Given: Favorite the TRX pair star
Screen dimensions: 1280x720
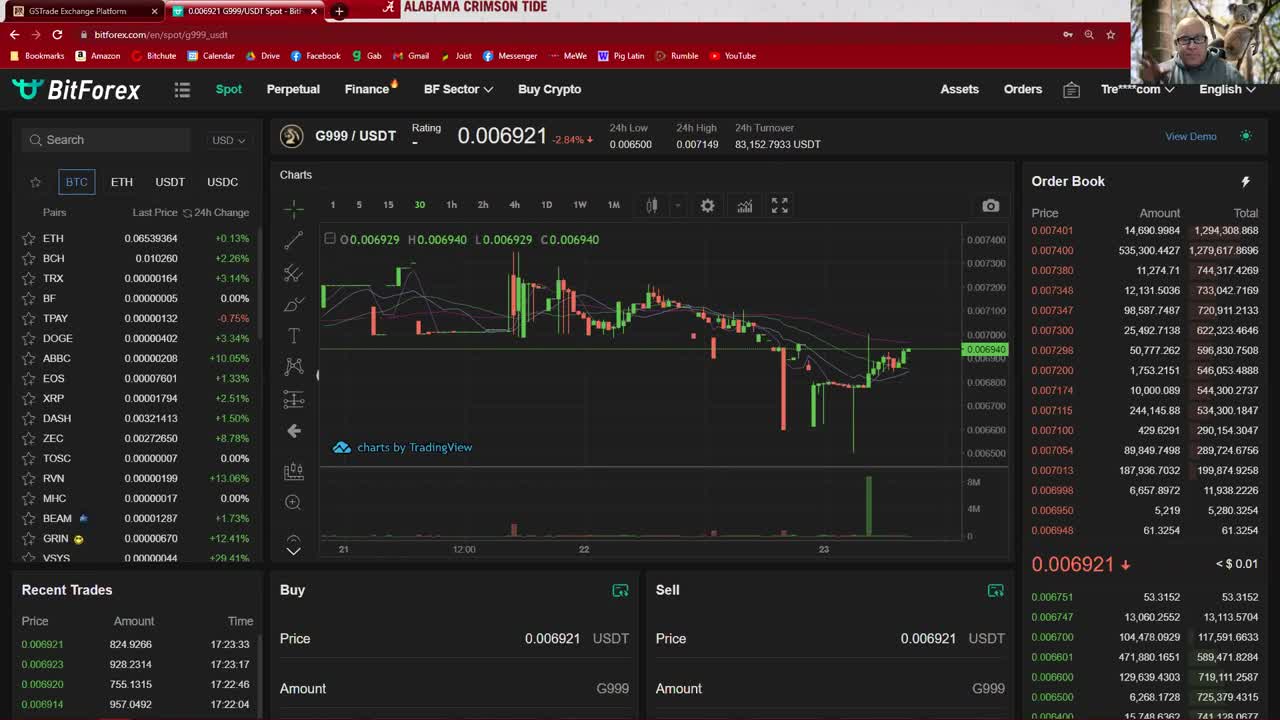Looking at the screenshot, I should (28, 278).
